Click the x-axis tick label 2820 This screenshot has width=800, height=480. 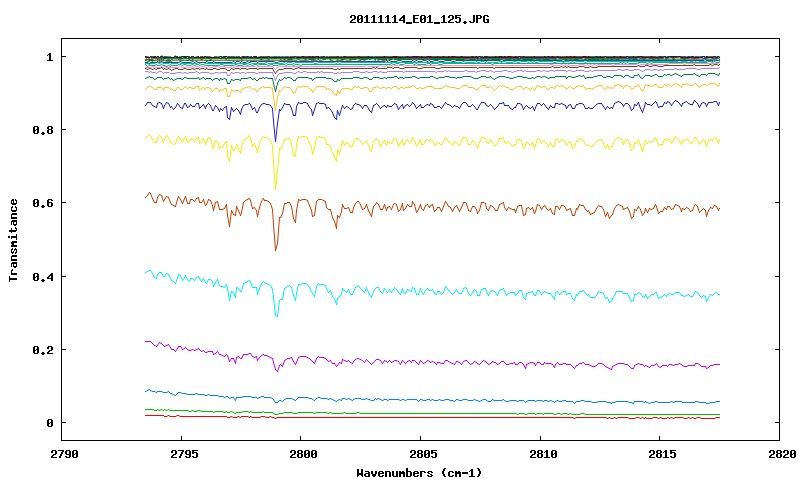pos(782,454)
